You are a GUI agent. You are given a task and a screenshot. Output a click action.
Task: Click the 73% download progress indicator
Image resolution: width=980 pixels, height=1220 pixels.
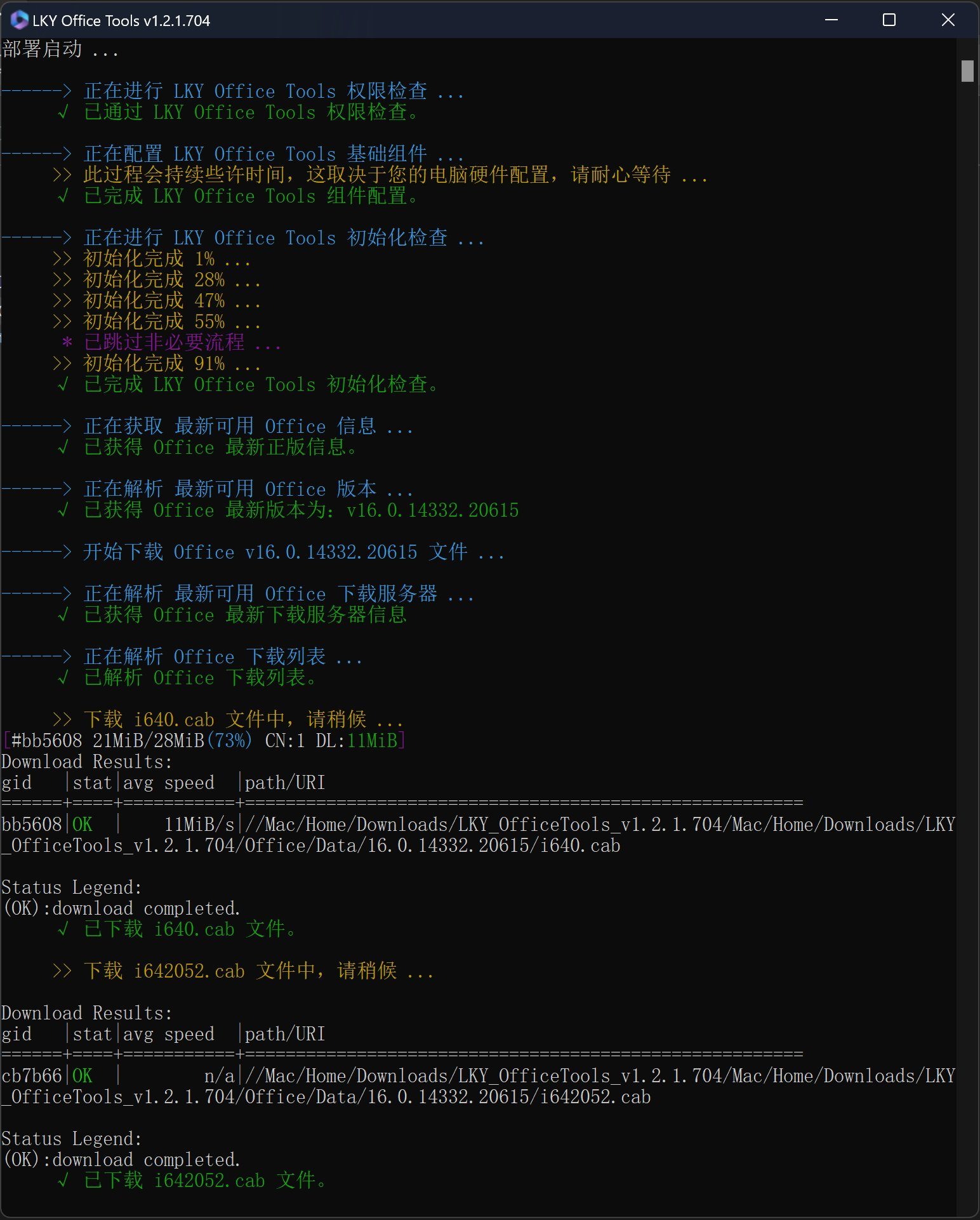click(x=230, y=741)
